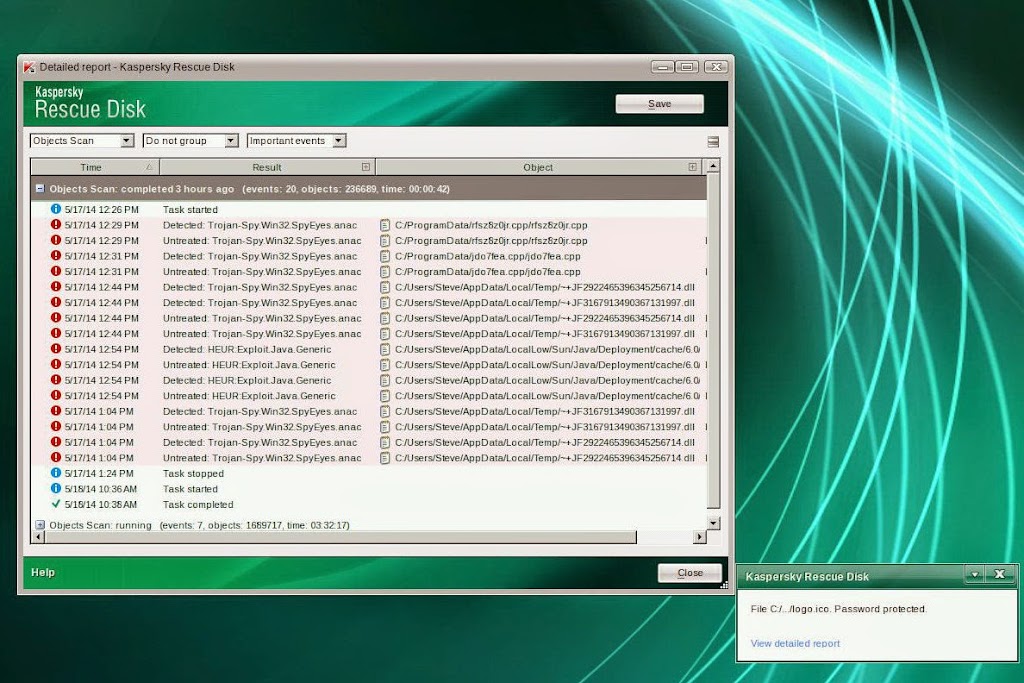Select the Detected JF3167913490367131997.dll row at 12:44 PM
Screen dimensions: 1024x683
pyautogui.click(x=368, y=303)
